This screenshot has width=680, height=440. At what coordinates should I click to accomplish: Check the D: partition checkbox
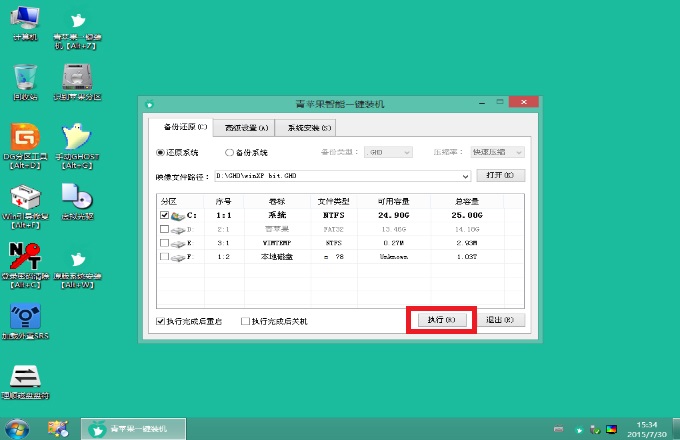[x=164, y=229]
